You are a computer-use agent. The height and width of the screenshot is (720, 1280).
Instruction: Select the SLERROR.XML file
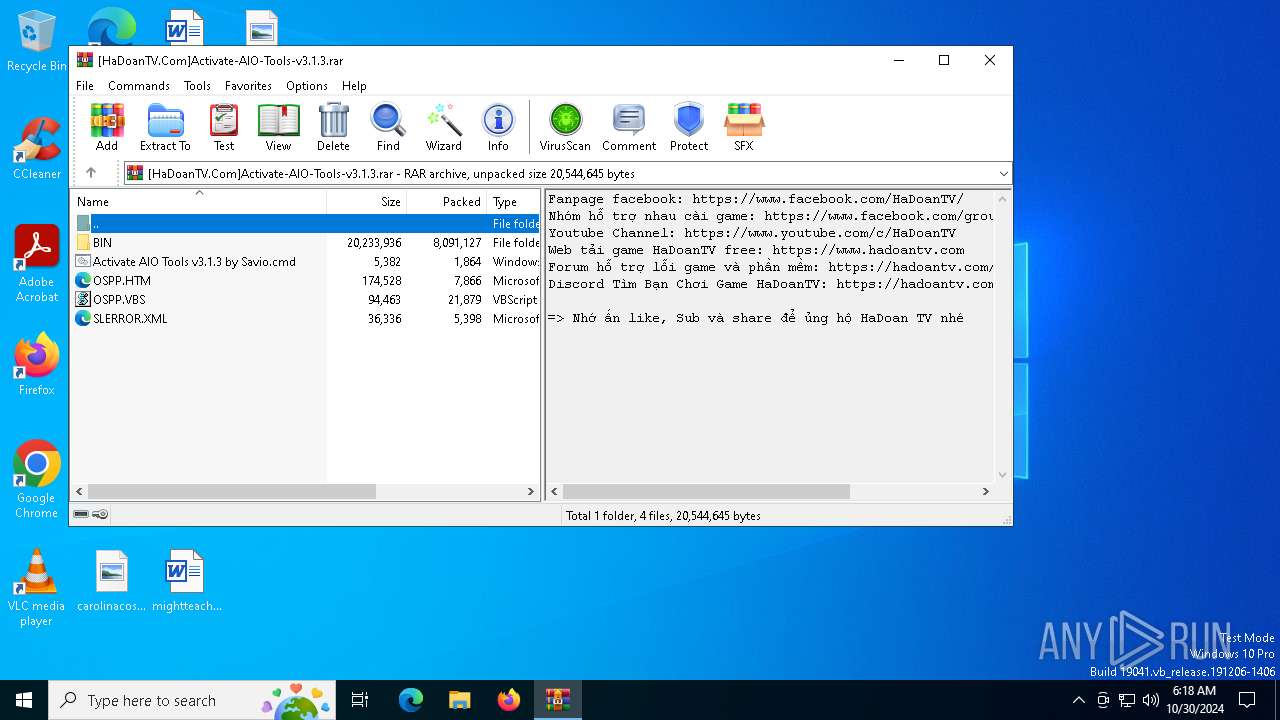click(306, 319)
